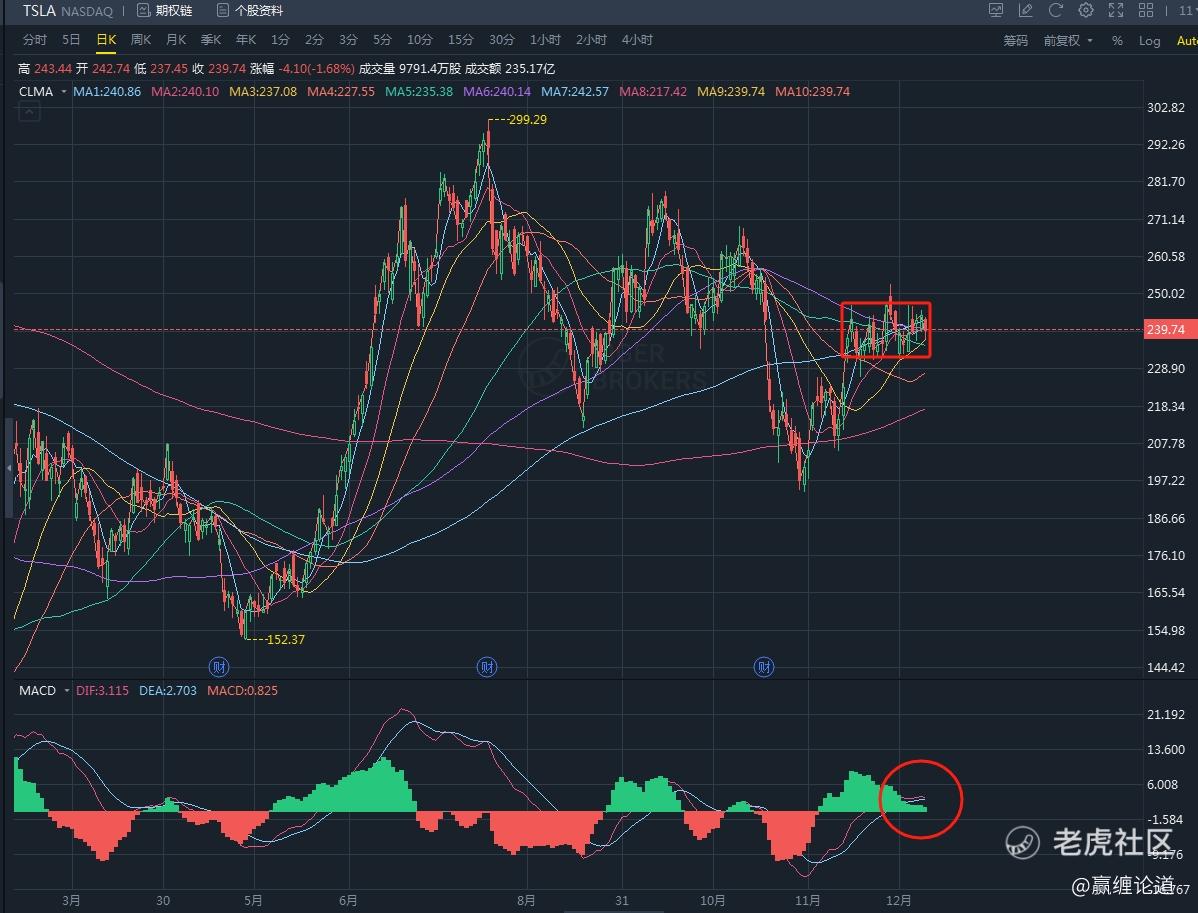Click the NASDAQ exchange label
The image size is (1198, 913).
tap(86, 11)
